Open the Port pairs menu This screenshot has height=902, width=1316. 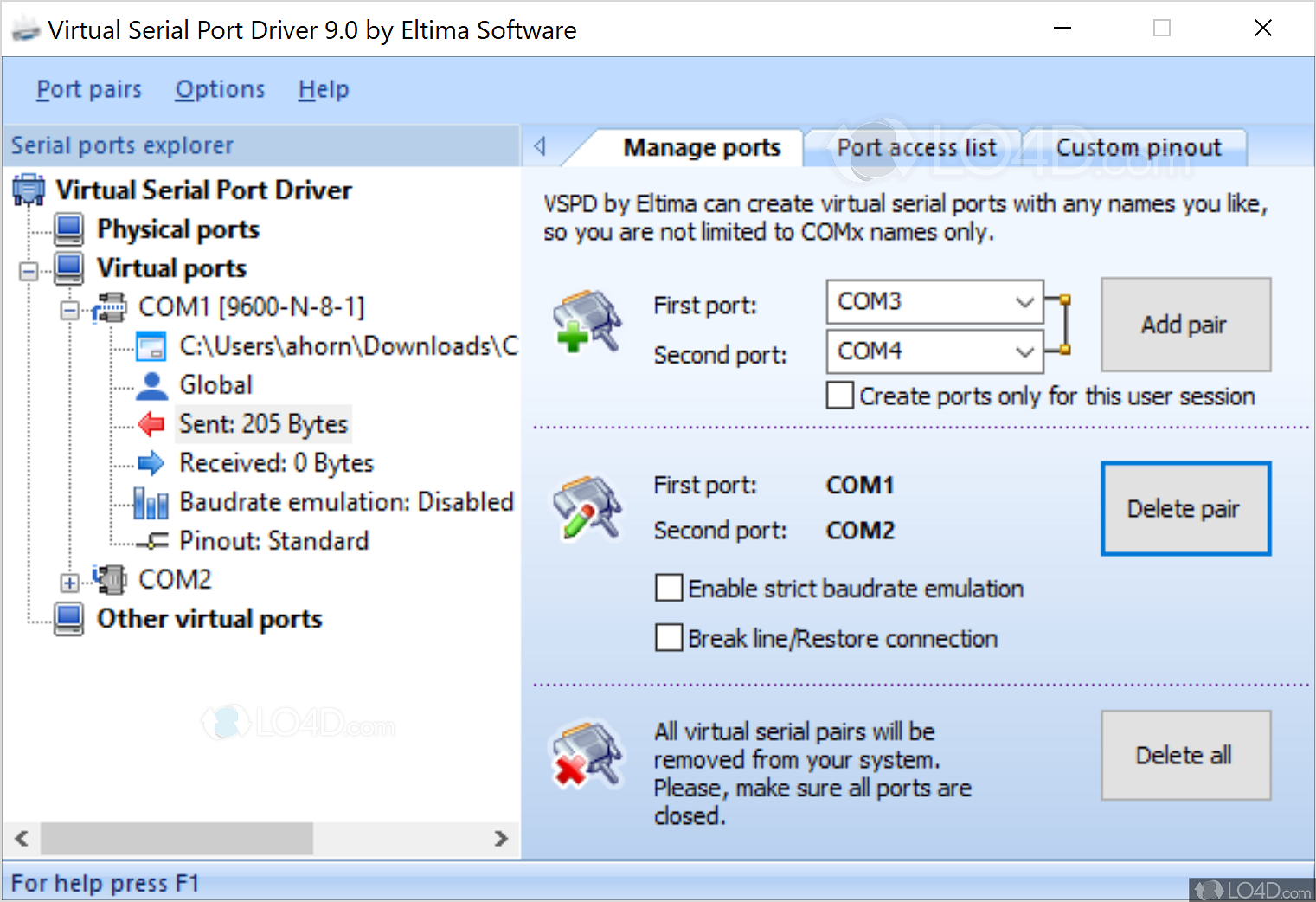[x=88, y=89]
